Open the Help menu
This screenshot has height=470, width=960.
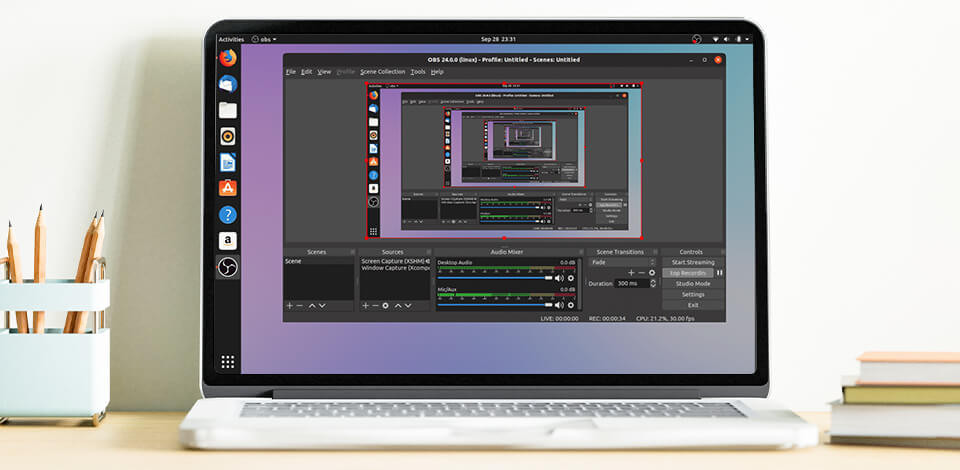(437, 72)
